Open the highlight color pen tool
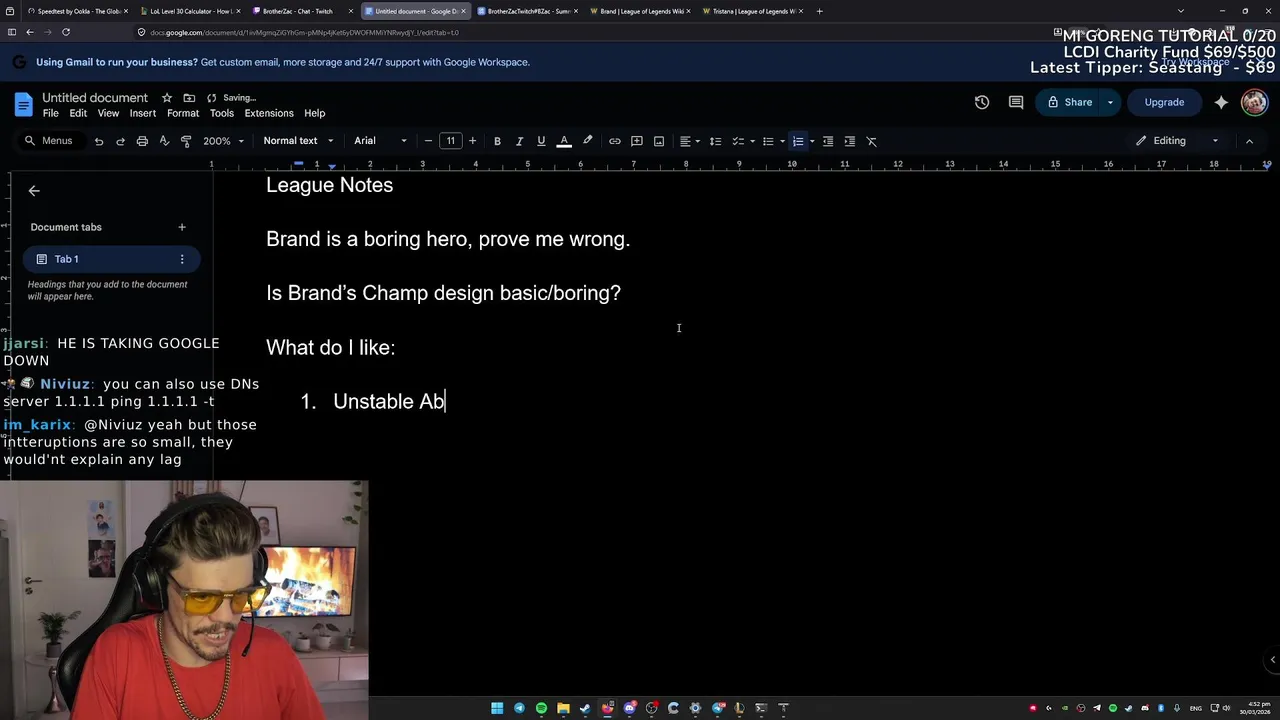The image size is (1280, 720). tap(588, 141)
